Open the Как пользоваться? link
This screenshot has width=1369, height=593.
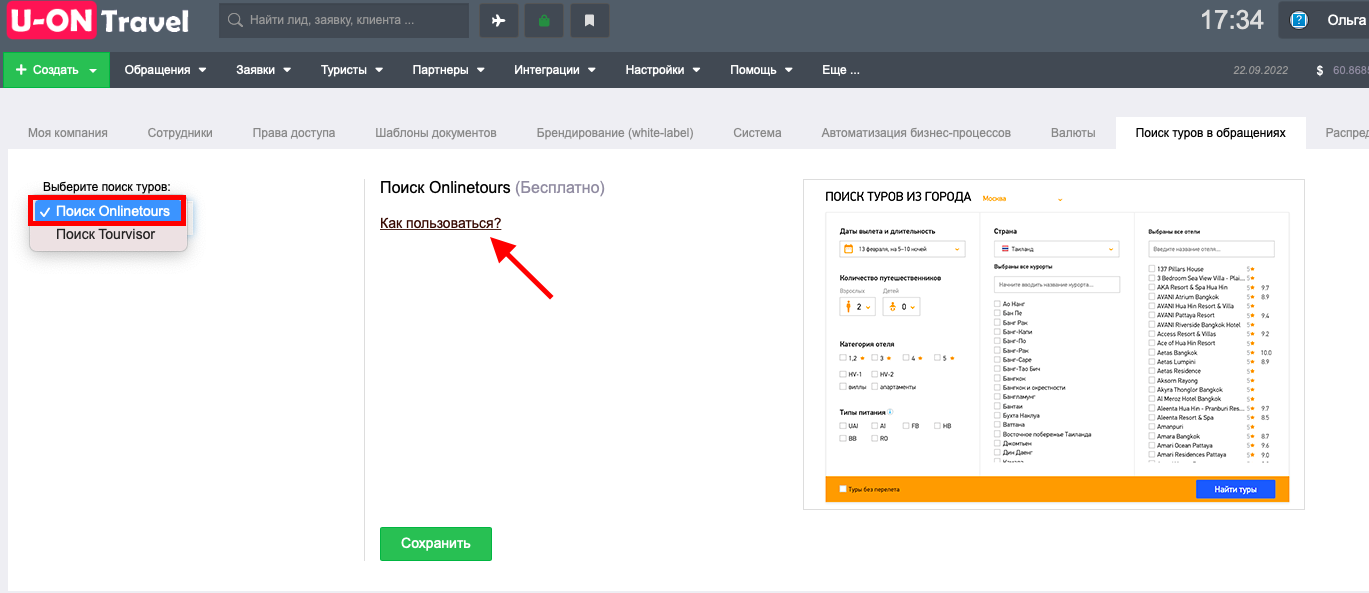point(440,223)
